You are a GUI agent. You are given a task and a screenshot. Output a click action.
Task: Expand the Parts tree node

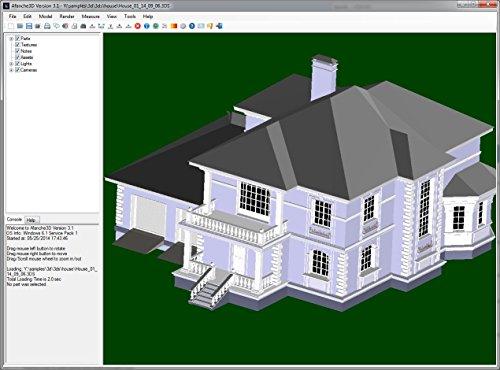11,39
